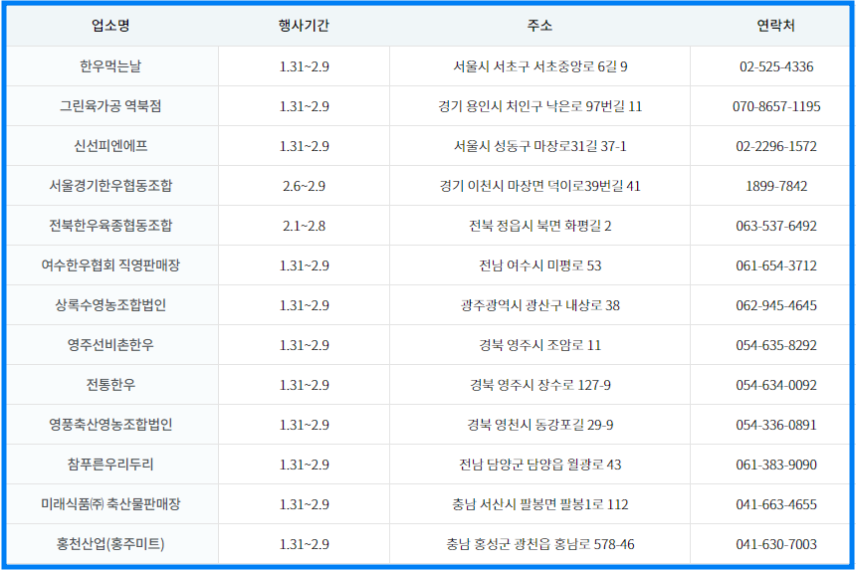Click phone number 070-8657-1195
This screenshot has width=857, height=570.
[x=776, y=106]
